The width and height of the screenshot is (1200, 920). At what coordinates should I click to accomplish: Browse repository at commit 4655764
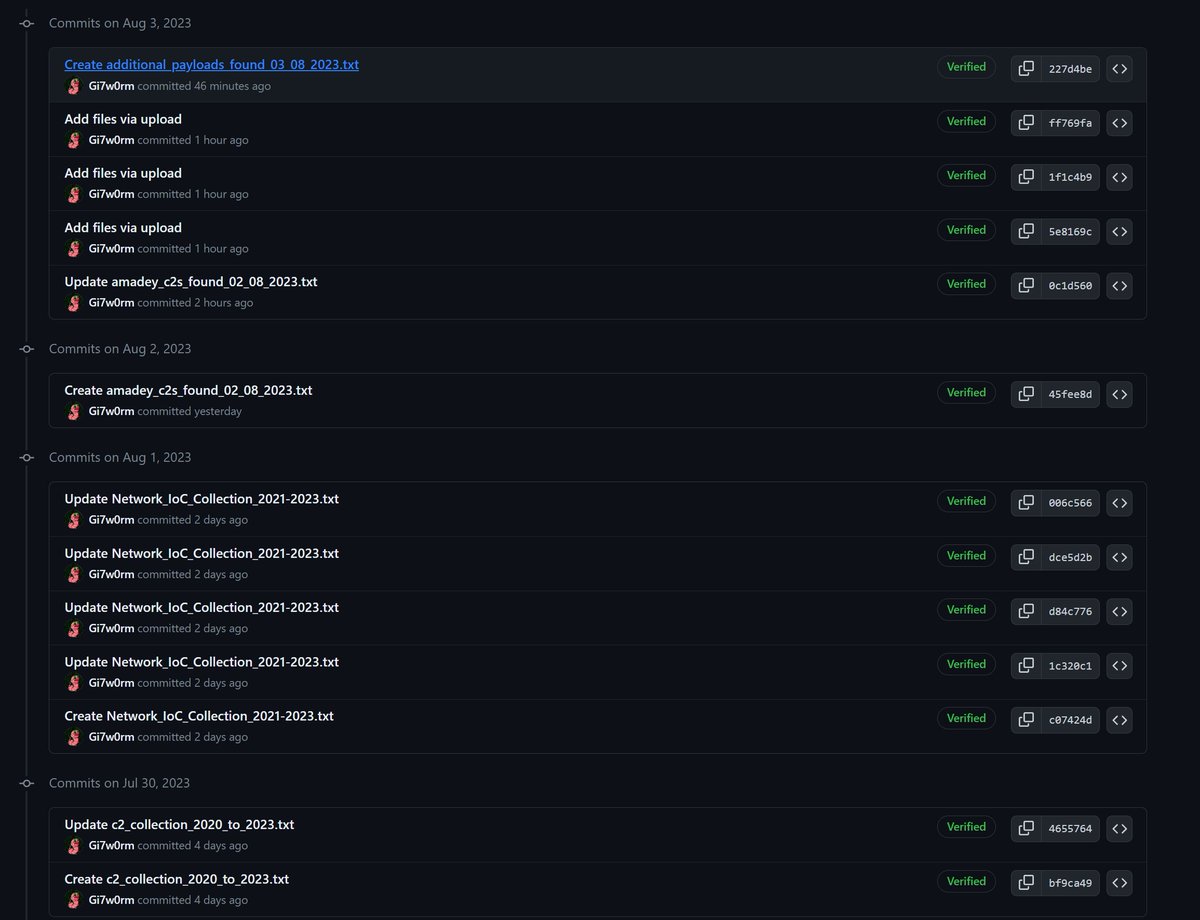1120,829
